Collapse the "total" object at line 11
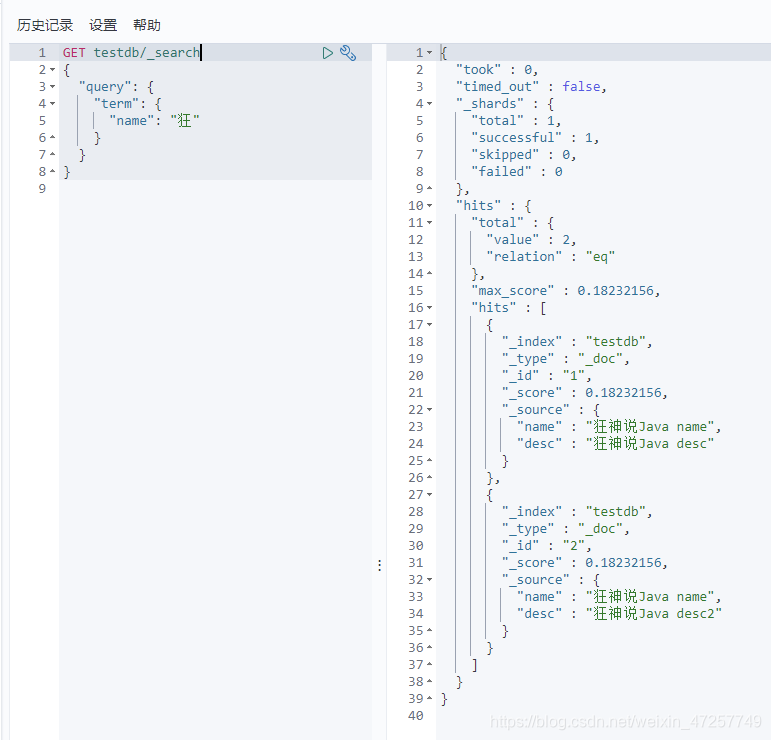This screenshot has height=740, width=771. click(x=430, y=223)
